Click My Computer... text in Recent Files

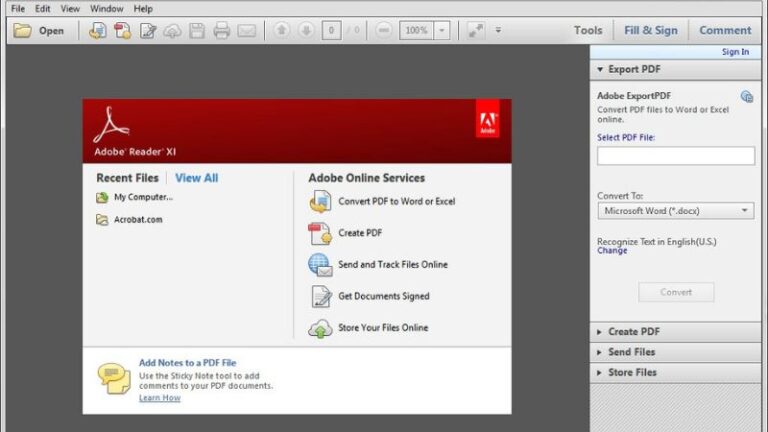coord(143,197)
